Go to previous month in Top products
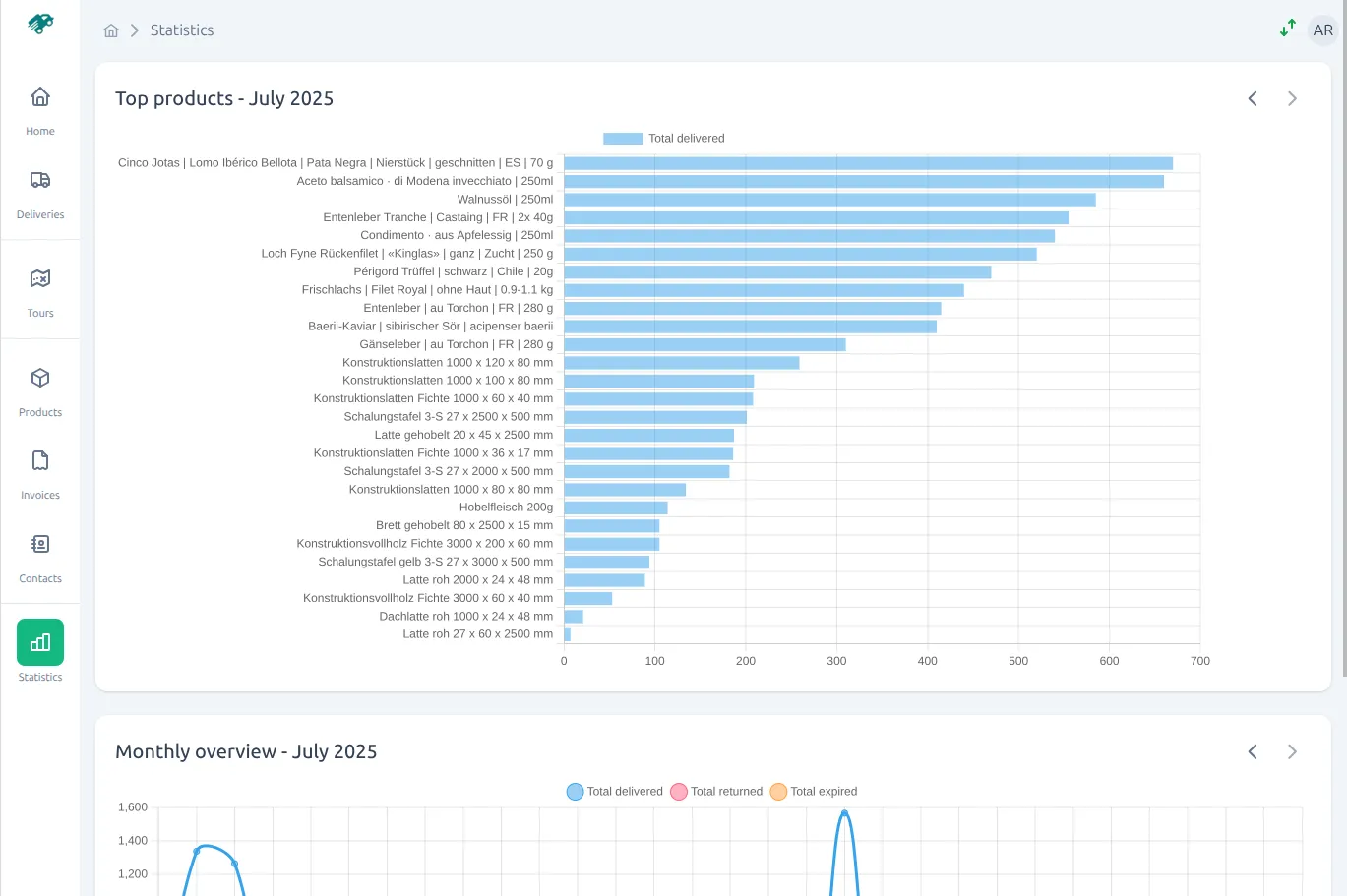Image resolution: width=1347 pixels, height=896 pixels. coord(1253,98)
